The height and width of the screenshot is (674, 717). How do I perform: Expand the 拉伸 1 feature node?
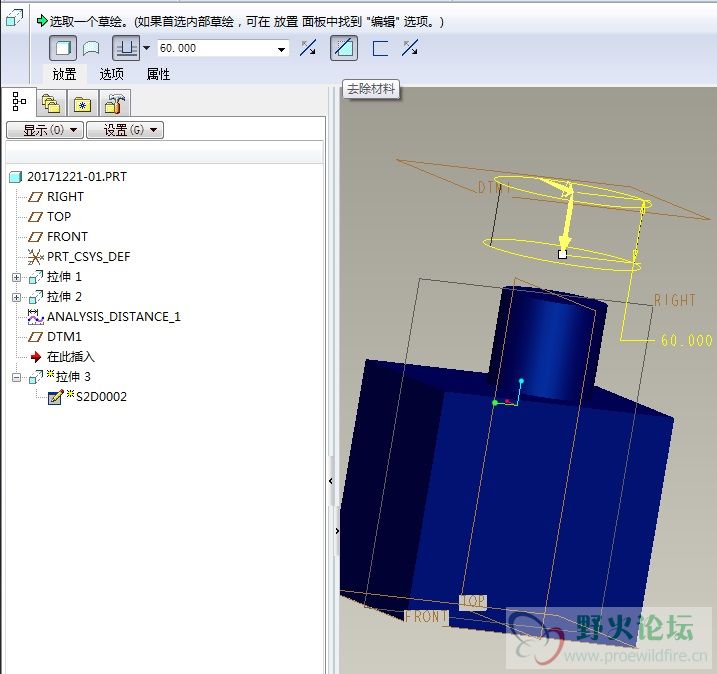[16, 278]
